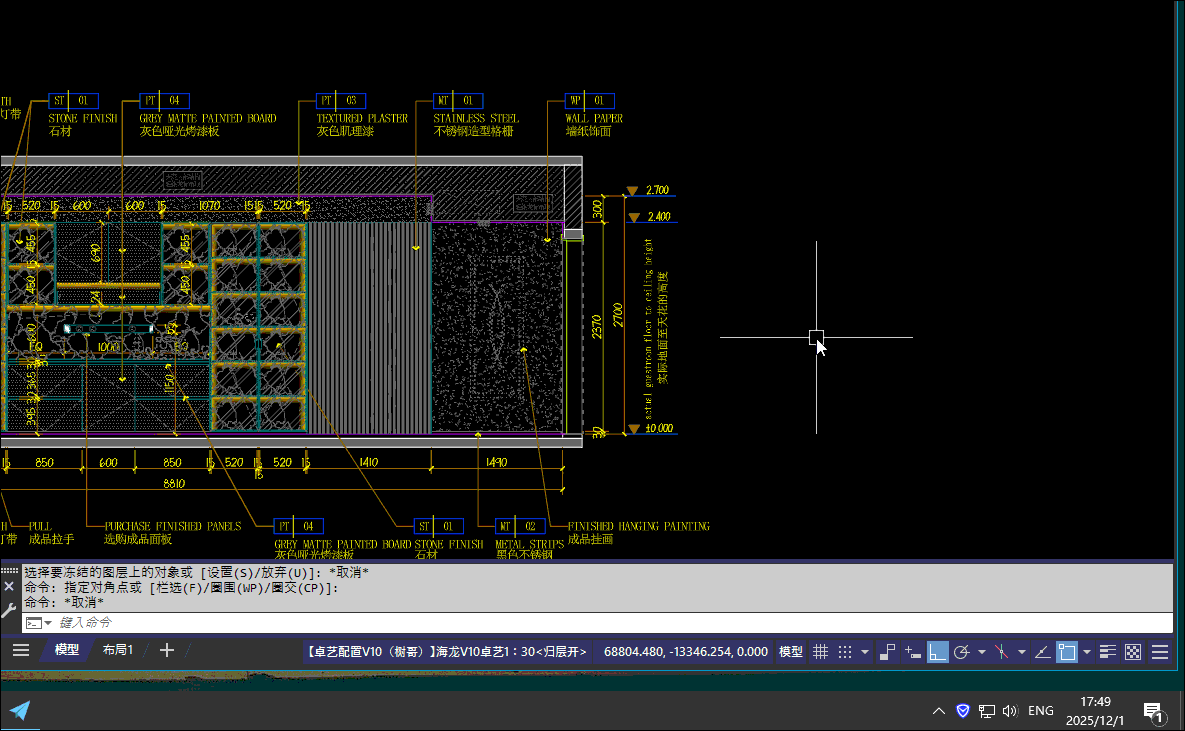Toggle ortho mode in status bar

point(937,652)
